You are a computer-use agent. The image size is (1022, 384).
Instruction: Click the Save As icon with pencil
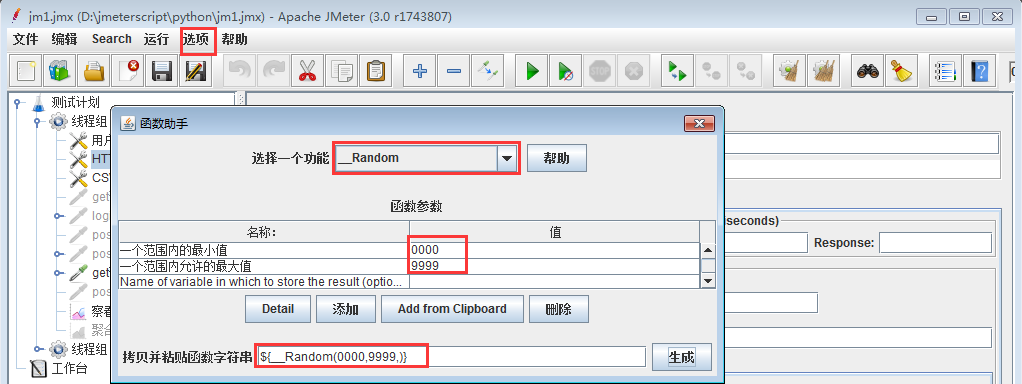(195, 70)
